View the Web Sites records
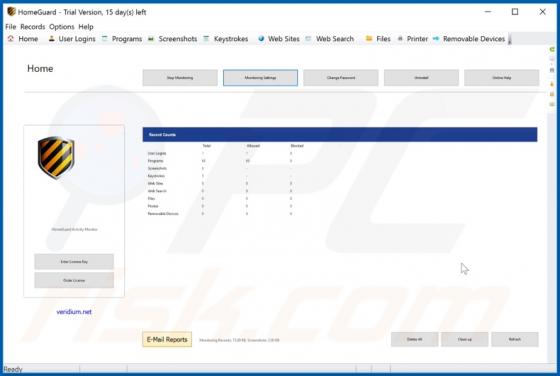Screen dimensions: 560x376 point(279,39)
